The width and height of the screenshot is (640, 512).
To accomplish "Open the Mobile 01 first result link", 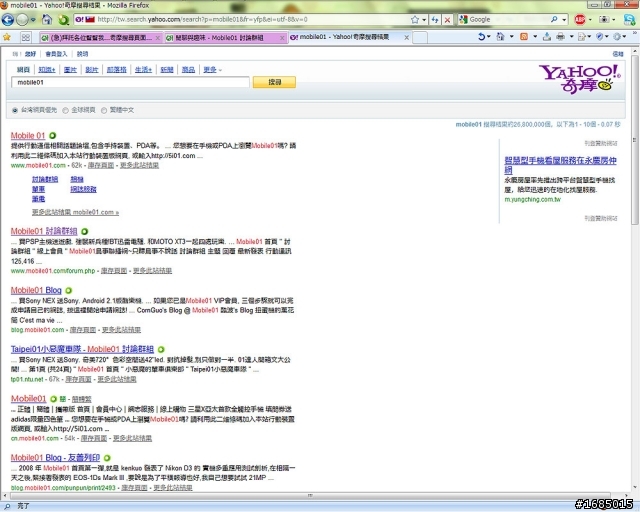I will point(28,136).
